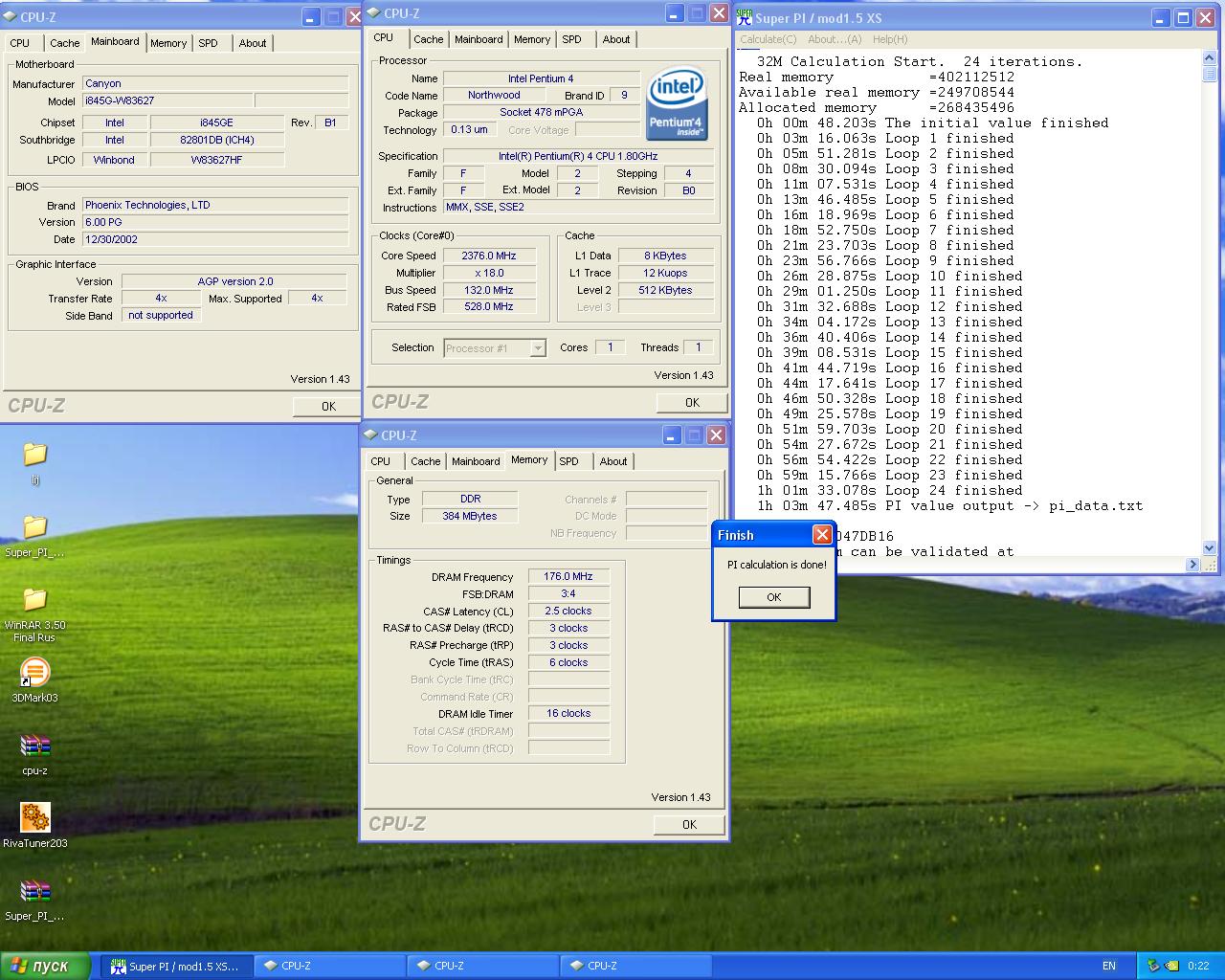
Task: Open the cpu-z archive icon on desktop
Action: coord(34,746)
